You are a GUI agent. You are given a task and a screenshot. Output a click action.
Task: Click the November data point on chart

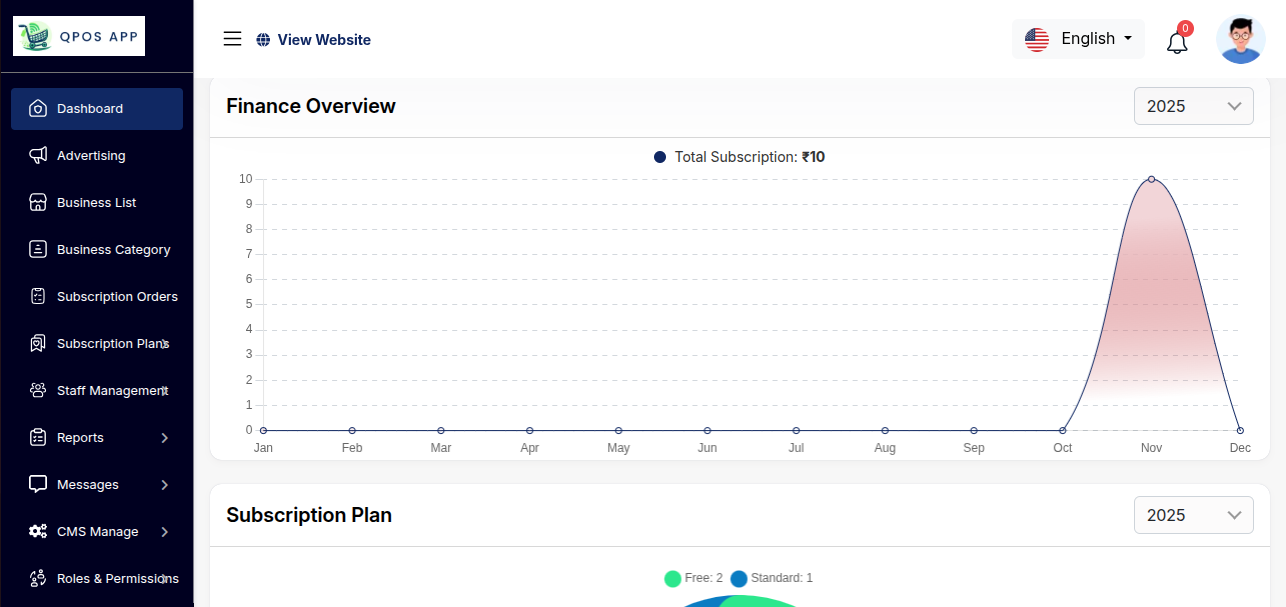pos(1151,179)
